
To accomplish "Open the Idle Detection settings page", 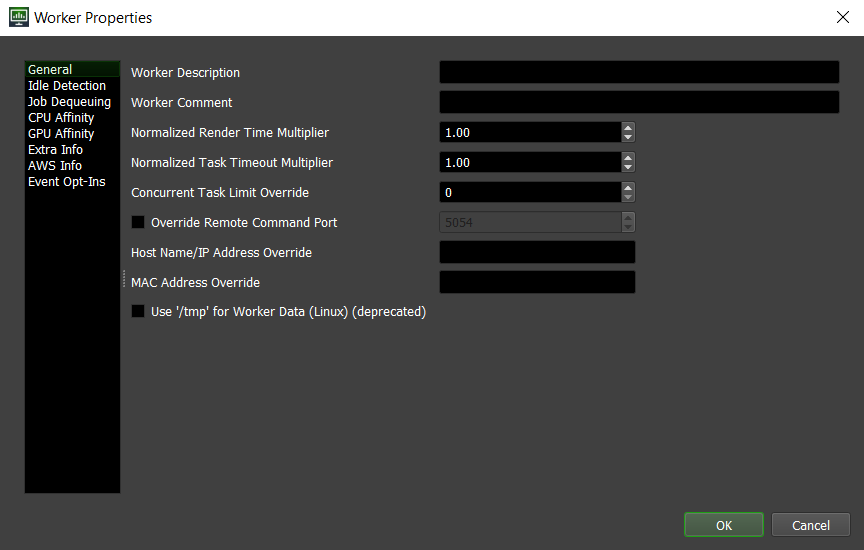I will [72, 85].
